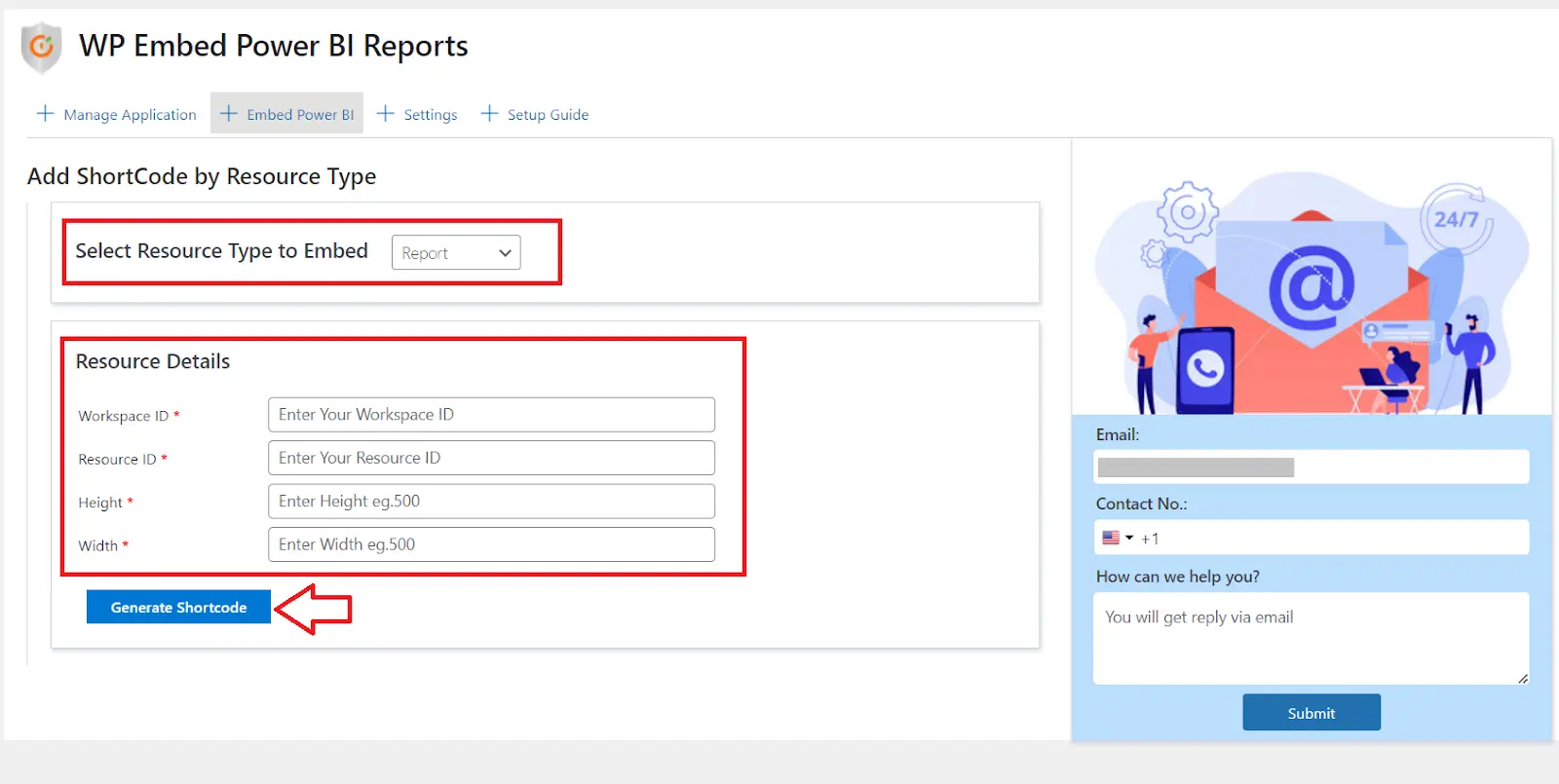Switch to the Embed Power BI tab
Viewport: 1559px width, 784px height.
point(287,114)
